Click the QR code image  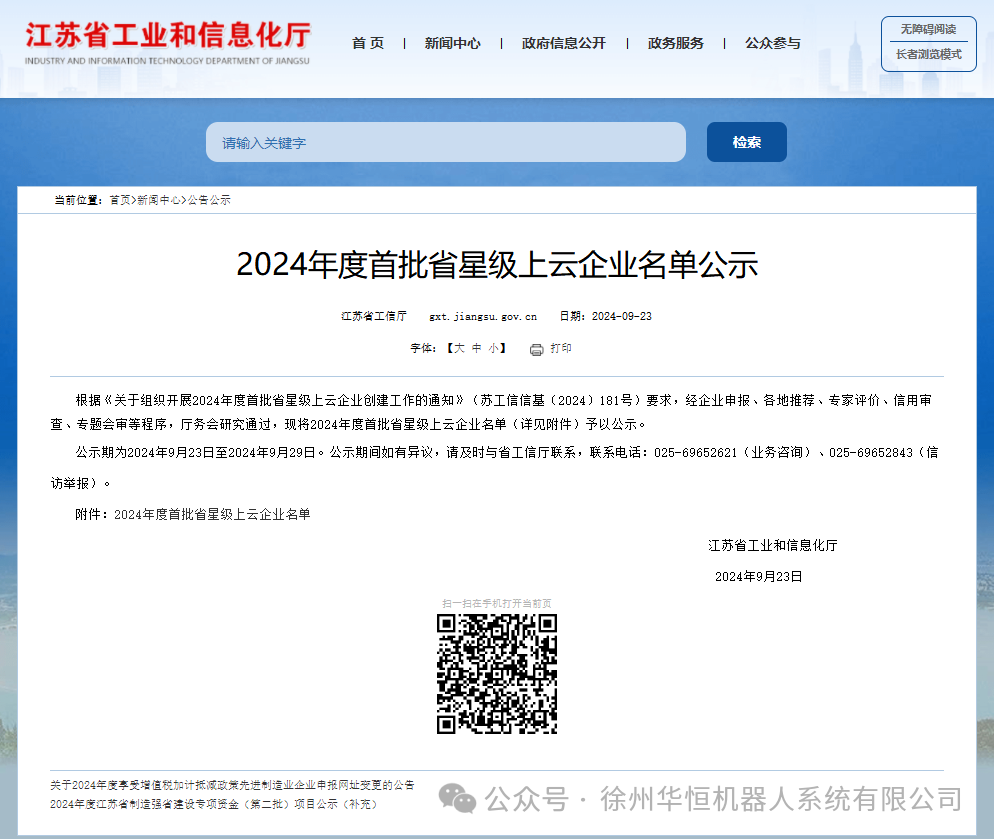tap(497, 673)
